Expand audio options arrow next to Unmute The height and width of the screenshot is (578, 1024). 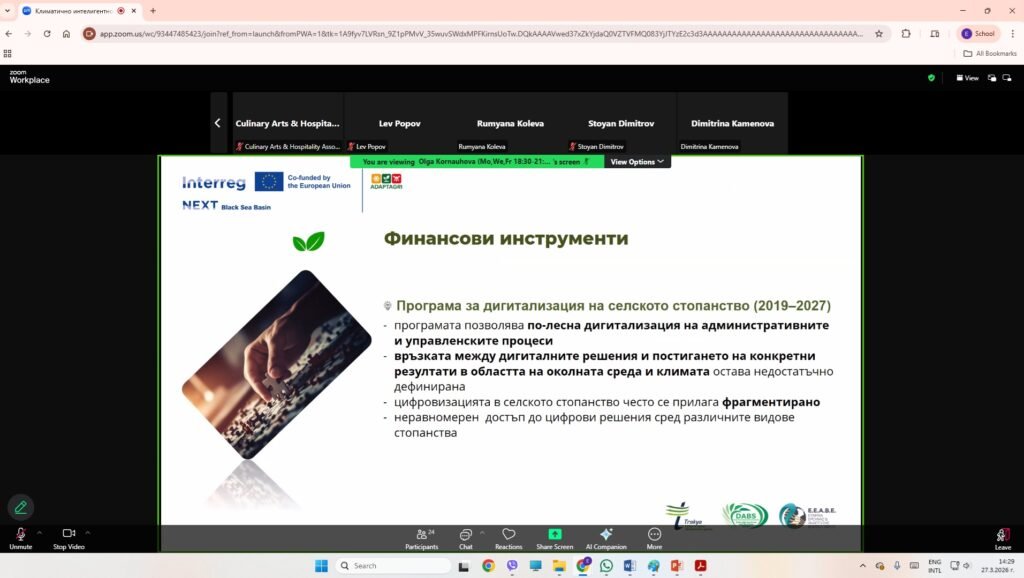click(40, 532)
